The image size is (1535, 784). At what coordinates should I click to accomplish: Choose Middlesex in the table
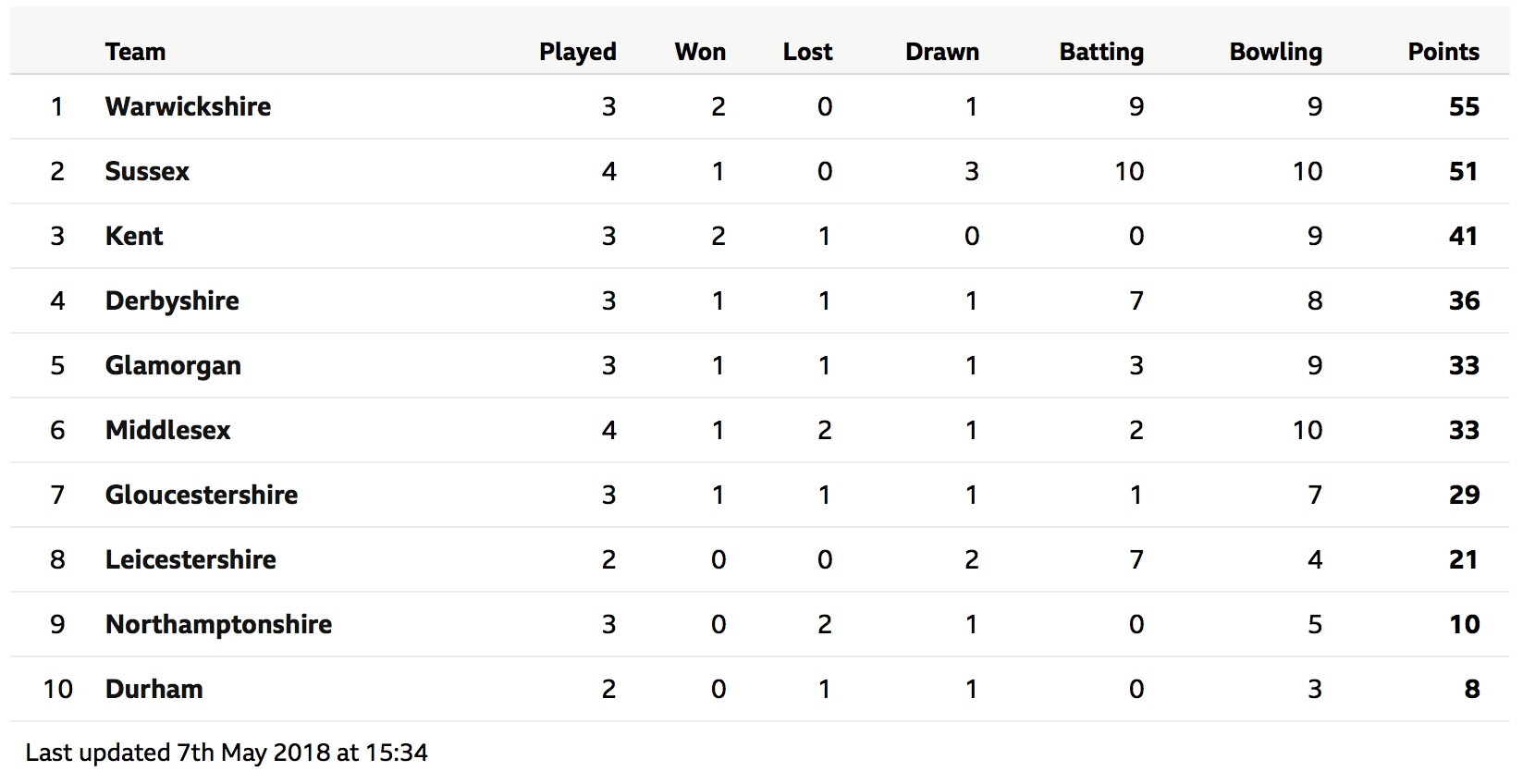click(x=168, y=430)
